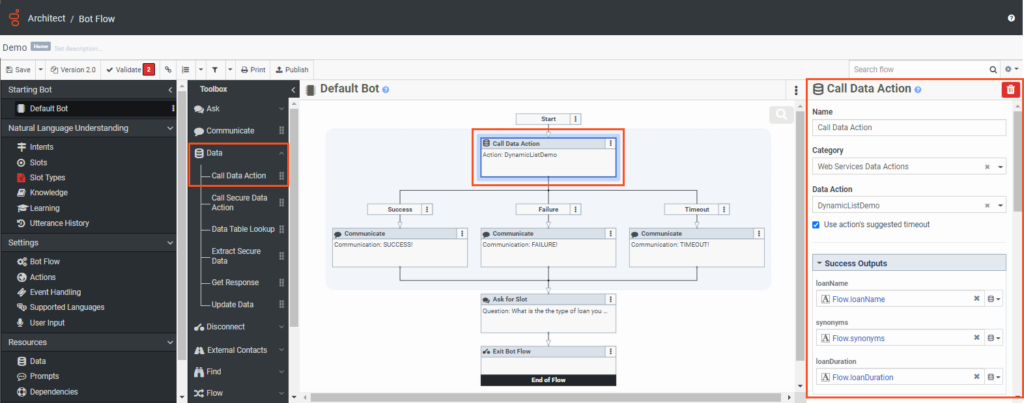Click the link chain toolbar icon
The height and width of the screenshot is (403, 1024).
[168, 69]
